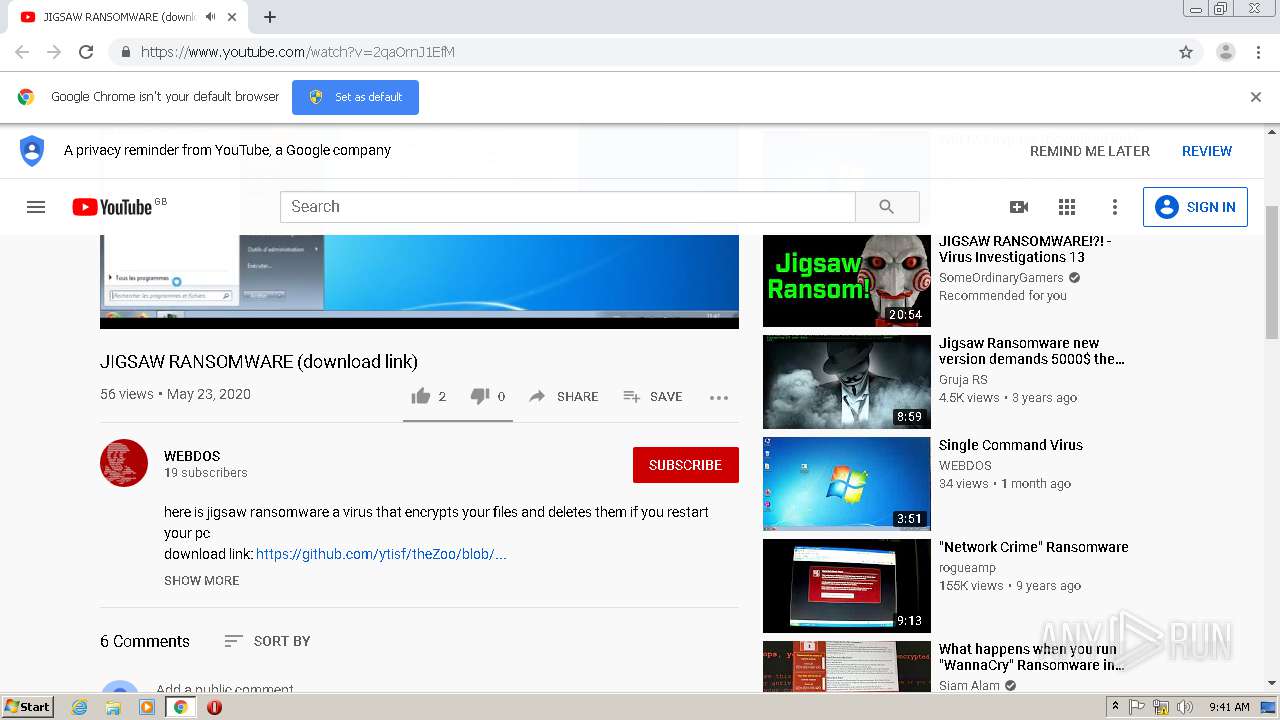
Task: Open the WannaCry Ransomware video title
Action: pos(1032,657)
